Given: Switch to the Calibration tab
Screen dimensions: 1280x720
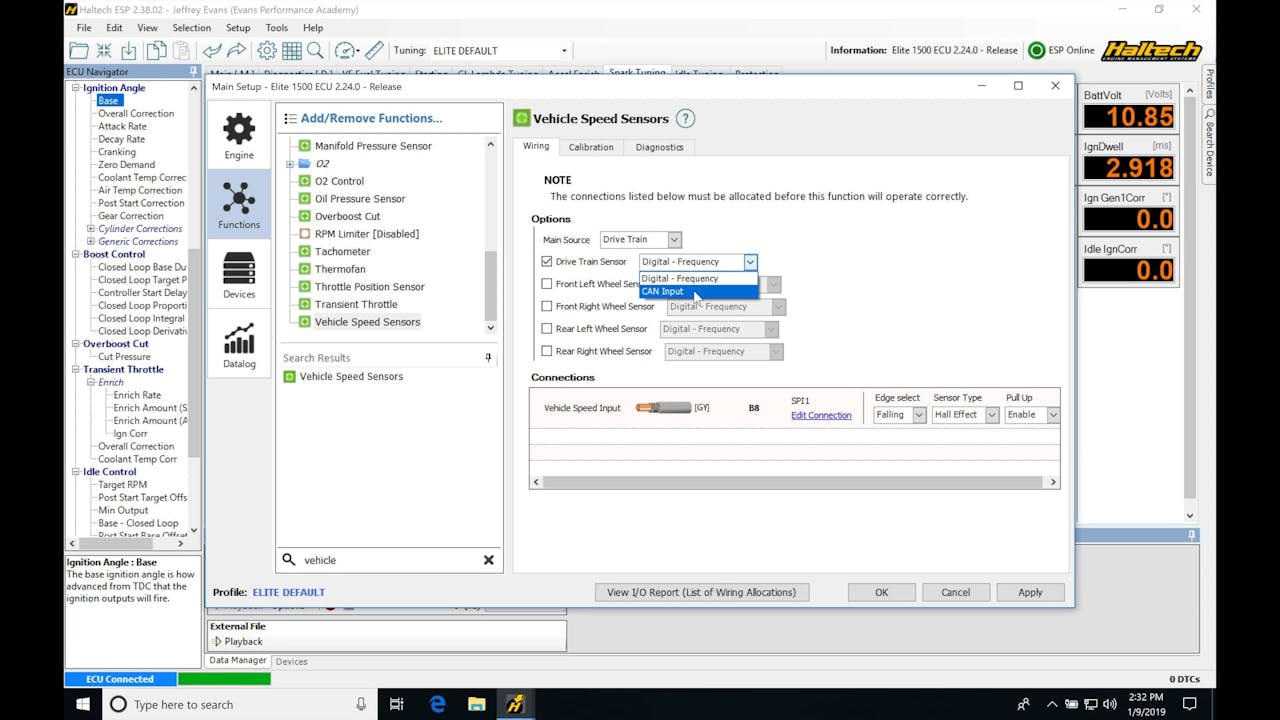Looking at the screenshot, I should pyautogui.click(x=591, y=147).
